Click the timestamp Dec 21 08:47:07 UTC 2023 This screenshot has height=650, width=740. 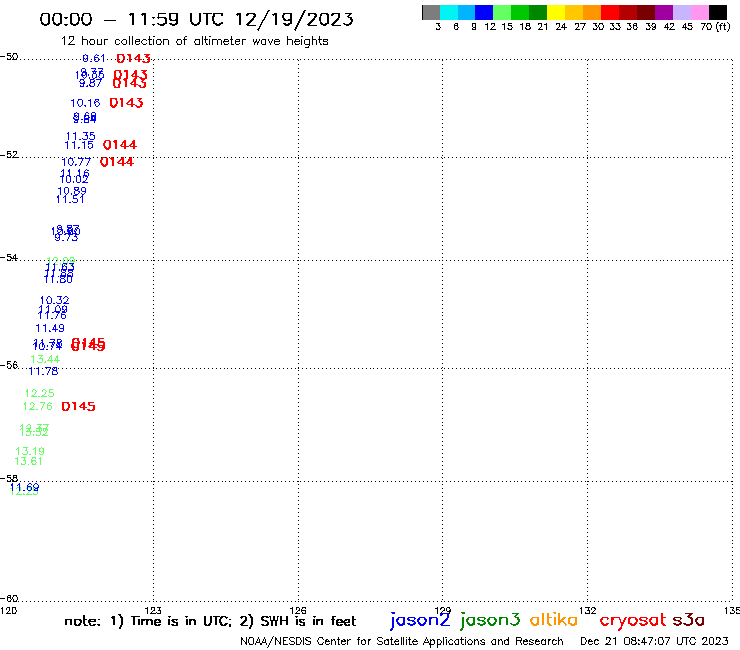654,642
